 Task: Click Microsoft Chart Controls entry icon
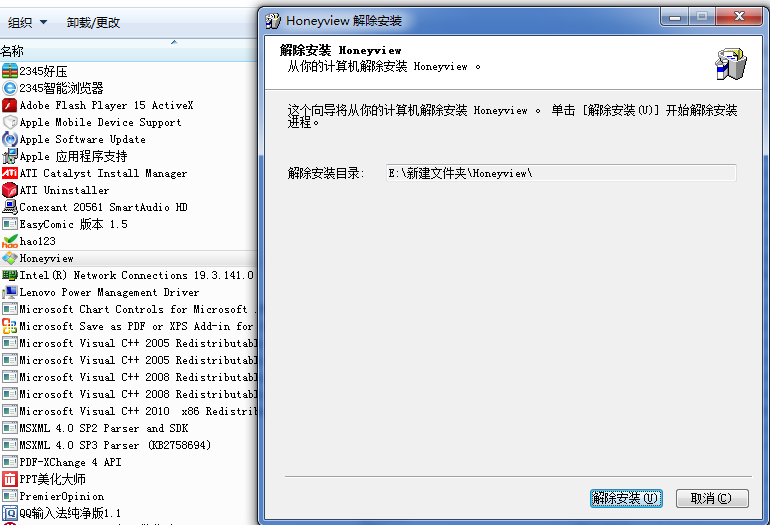click(9, 309)
